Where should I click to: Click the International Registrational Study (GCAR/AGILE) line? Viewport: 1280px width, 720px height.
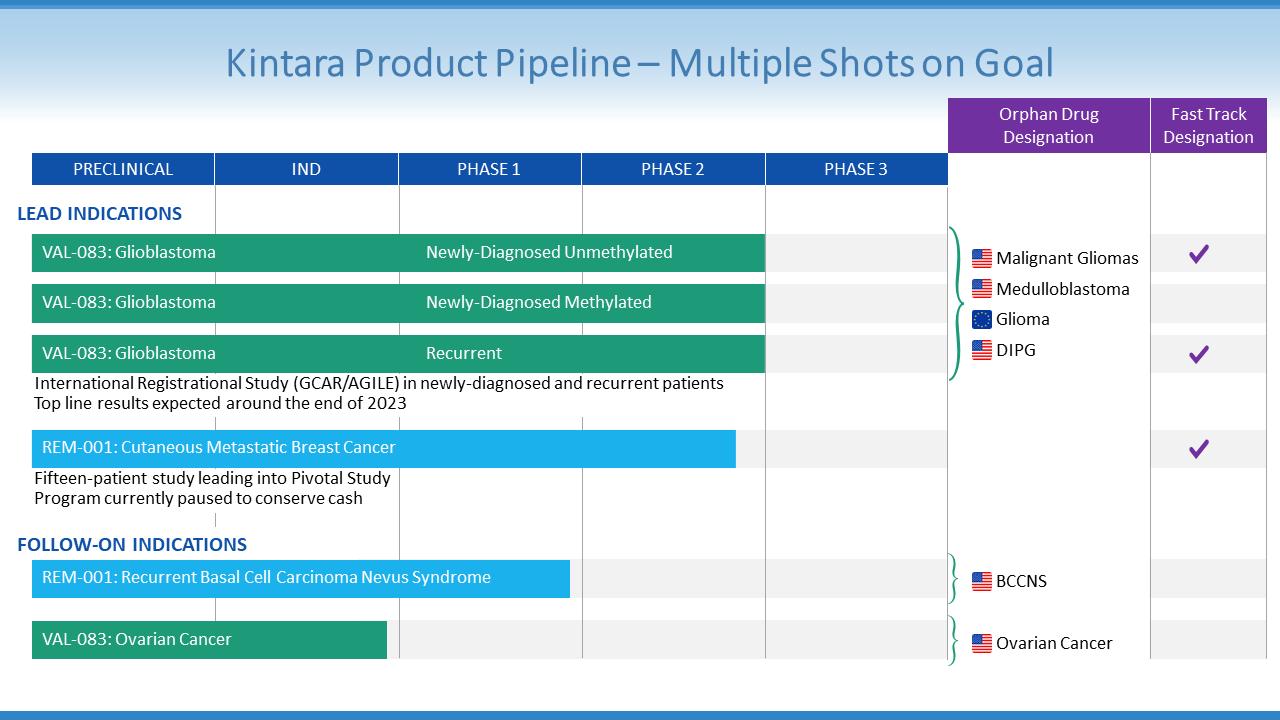tap(379, 383)
